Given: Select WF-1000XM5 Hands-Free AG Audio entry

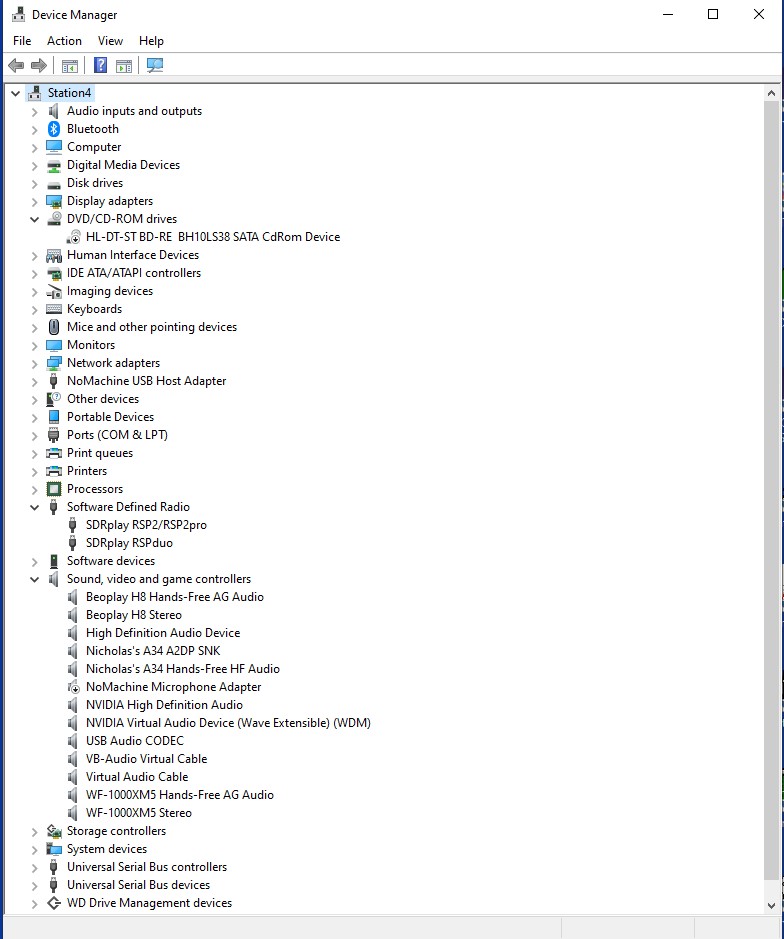Looking at the screenshot, I should pos(180,795).
